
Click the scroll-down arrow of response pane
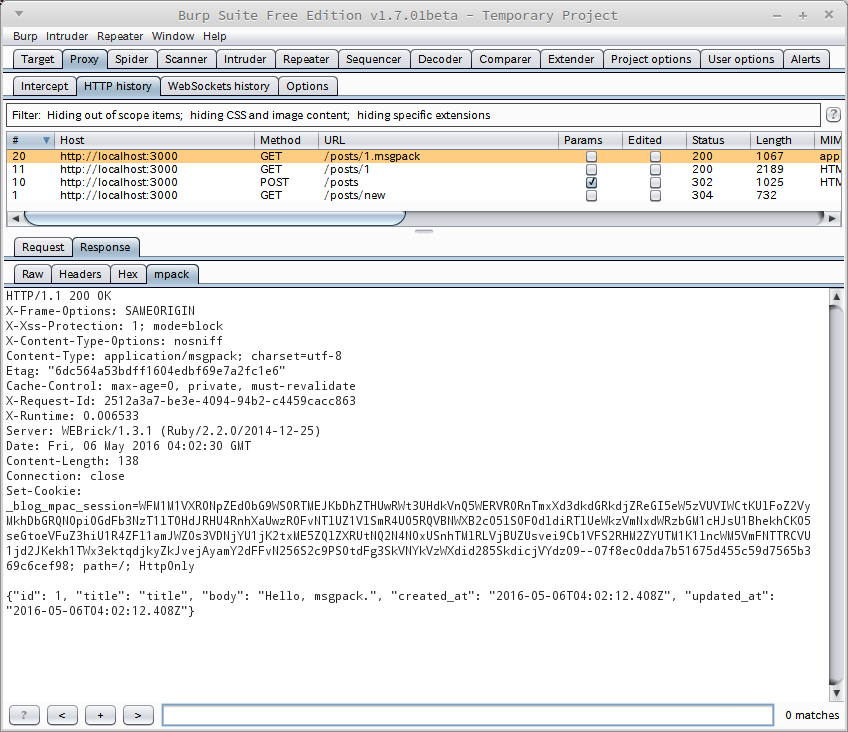pos(838,694)
